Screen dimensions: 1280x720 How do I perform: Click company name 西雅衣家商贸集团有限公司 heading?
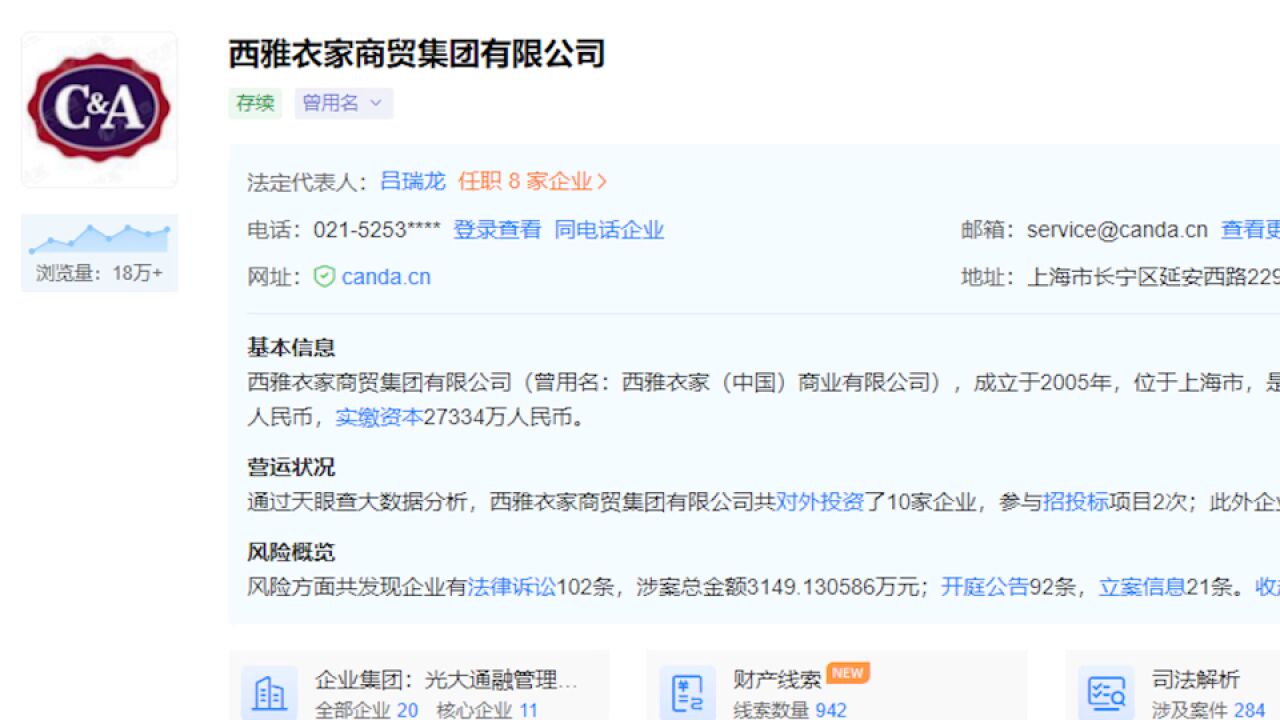coord(417,53)
